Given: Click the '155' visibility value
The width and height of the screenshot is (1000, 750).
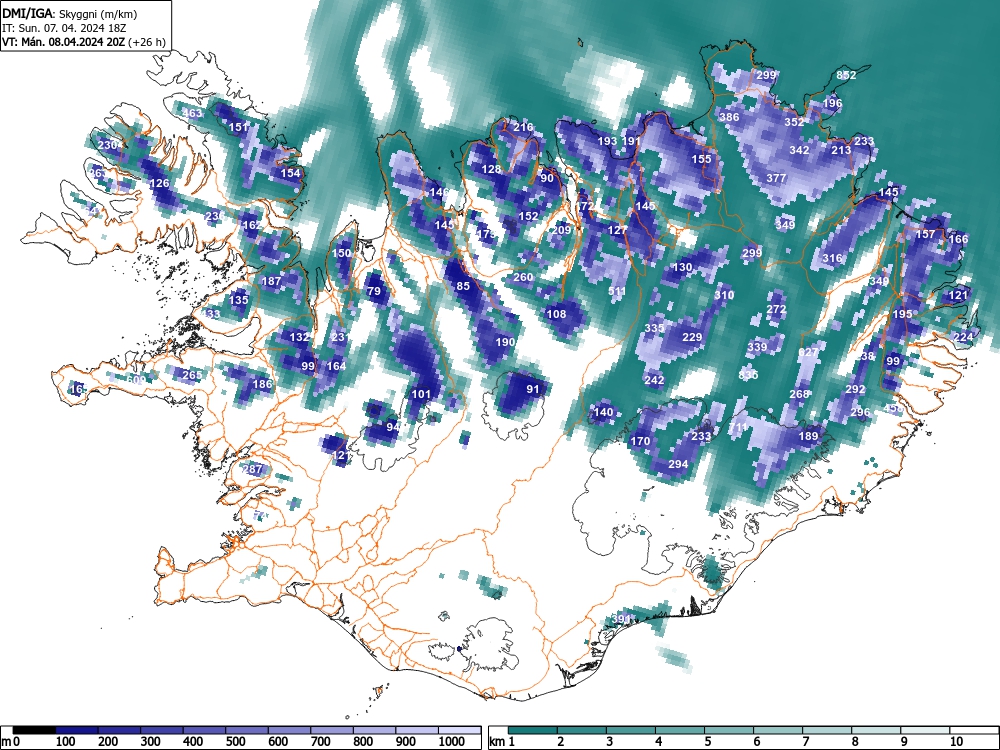Looking at the screenshot, I should [701, 159].
